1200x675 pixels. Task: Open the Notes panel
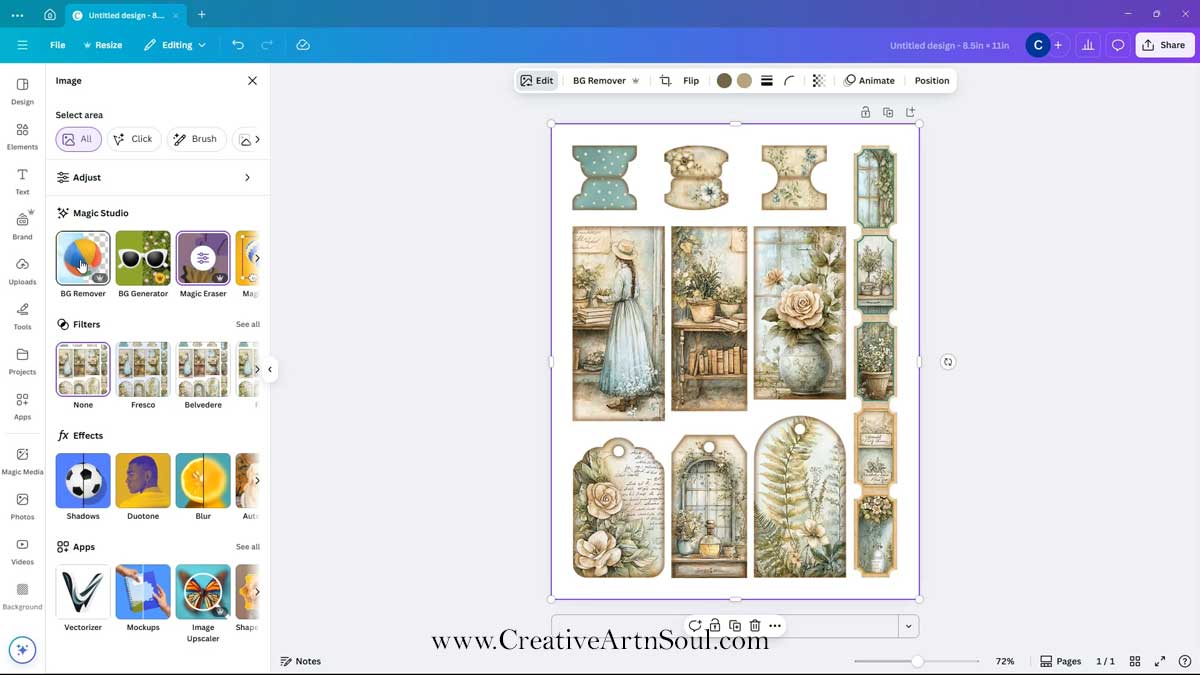pyautogui.click(x=301, y=661)
